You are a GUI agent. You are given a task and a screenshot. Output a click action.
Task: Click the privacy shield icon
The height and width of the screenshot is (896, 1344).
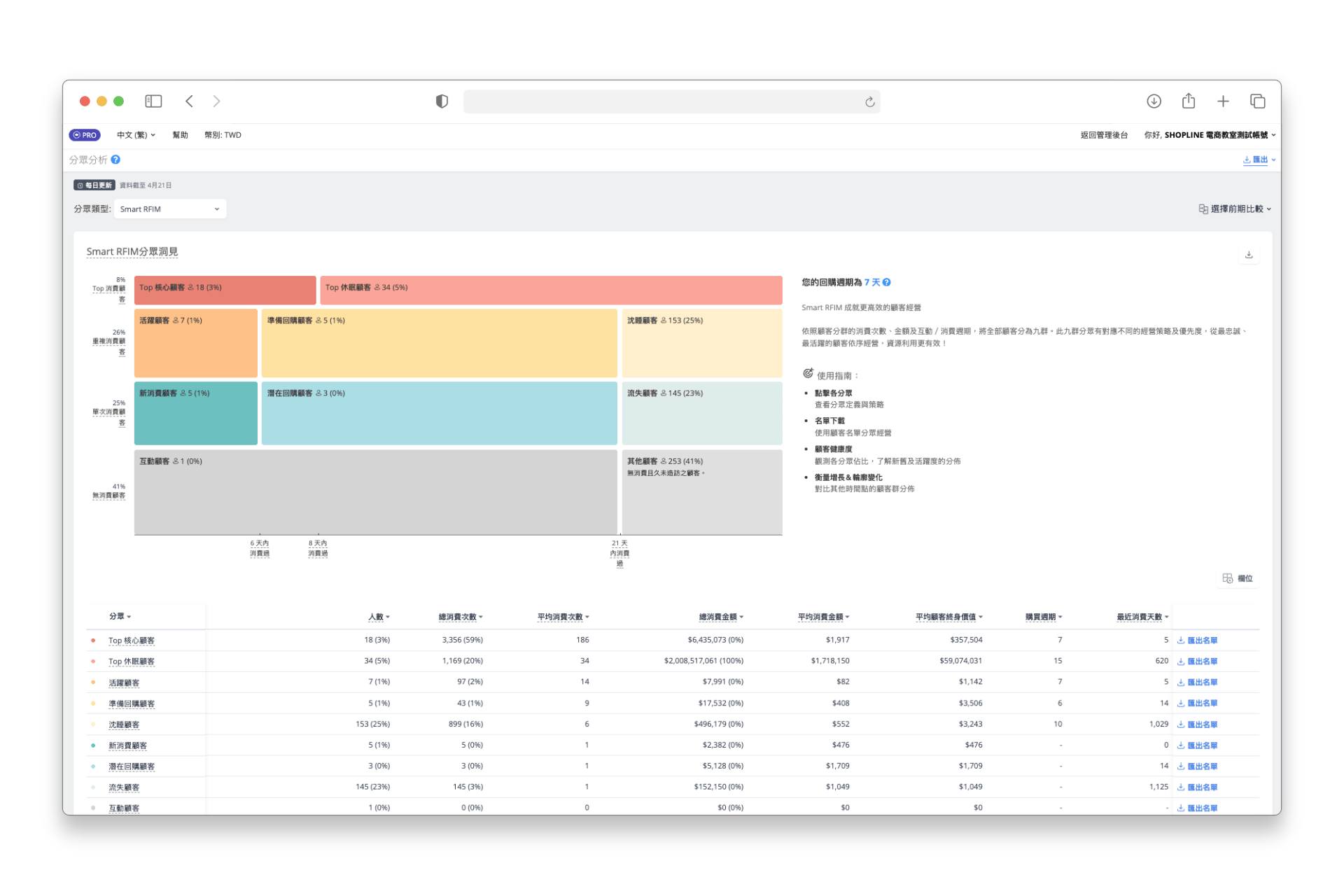pos(442,101)
